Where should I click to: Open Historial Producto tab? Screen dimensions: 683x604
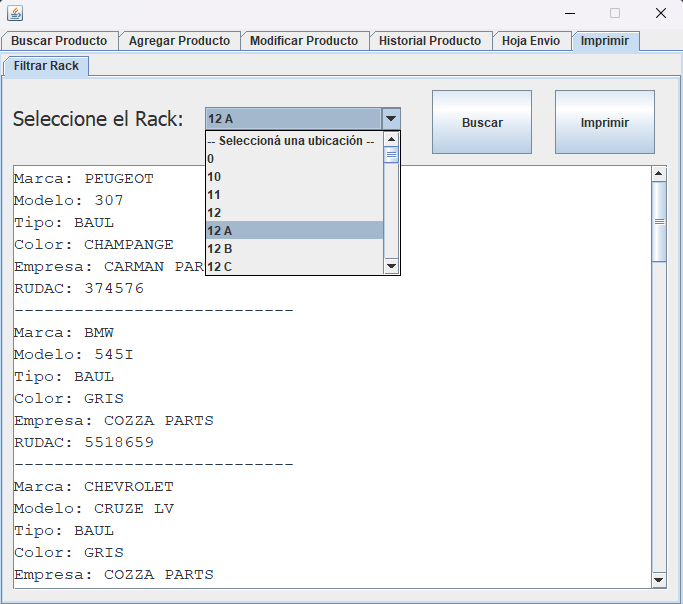(x=430, y=41)
